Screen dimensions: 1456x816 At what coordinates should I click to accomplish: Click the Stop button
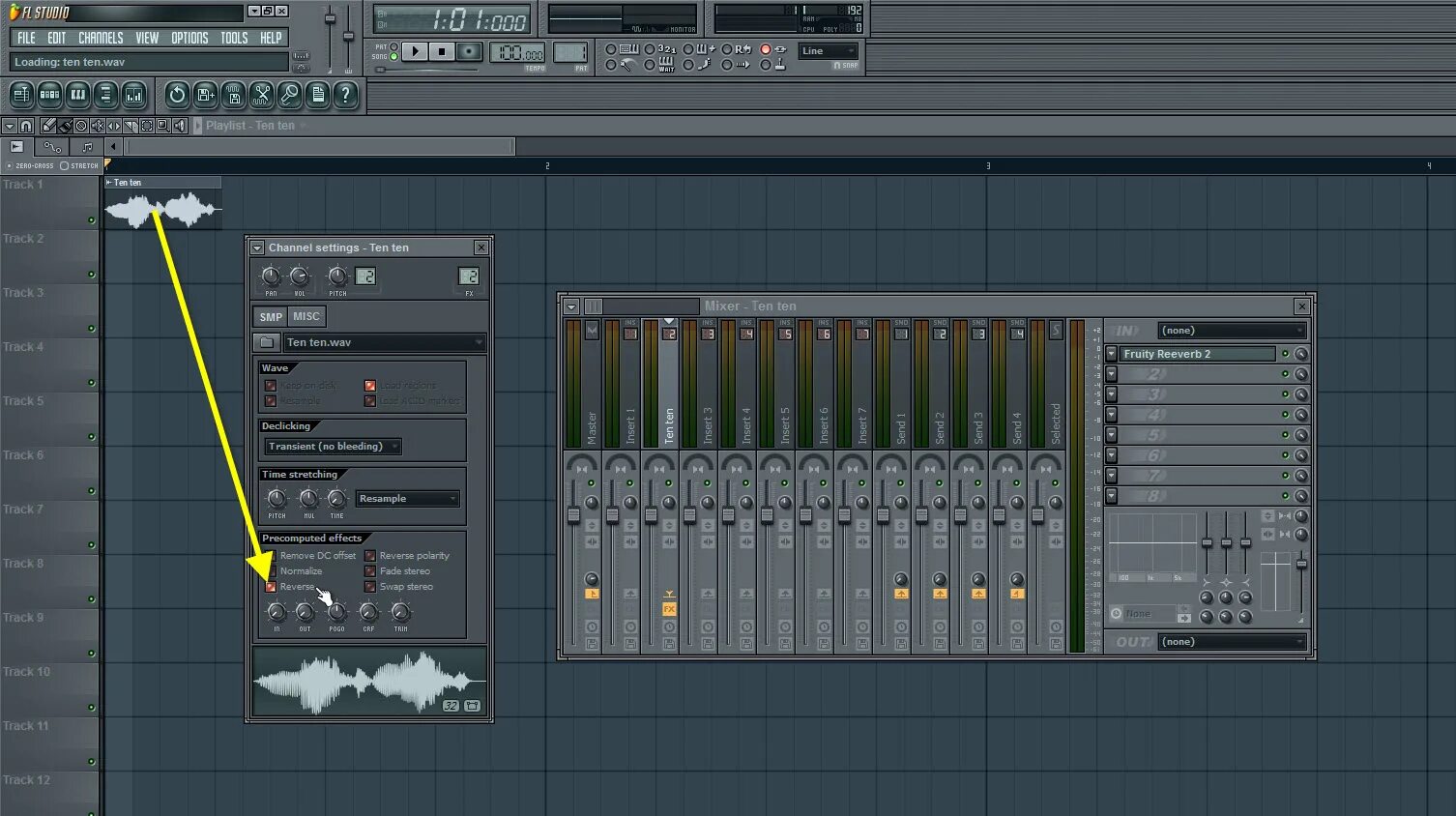442,51
